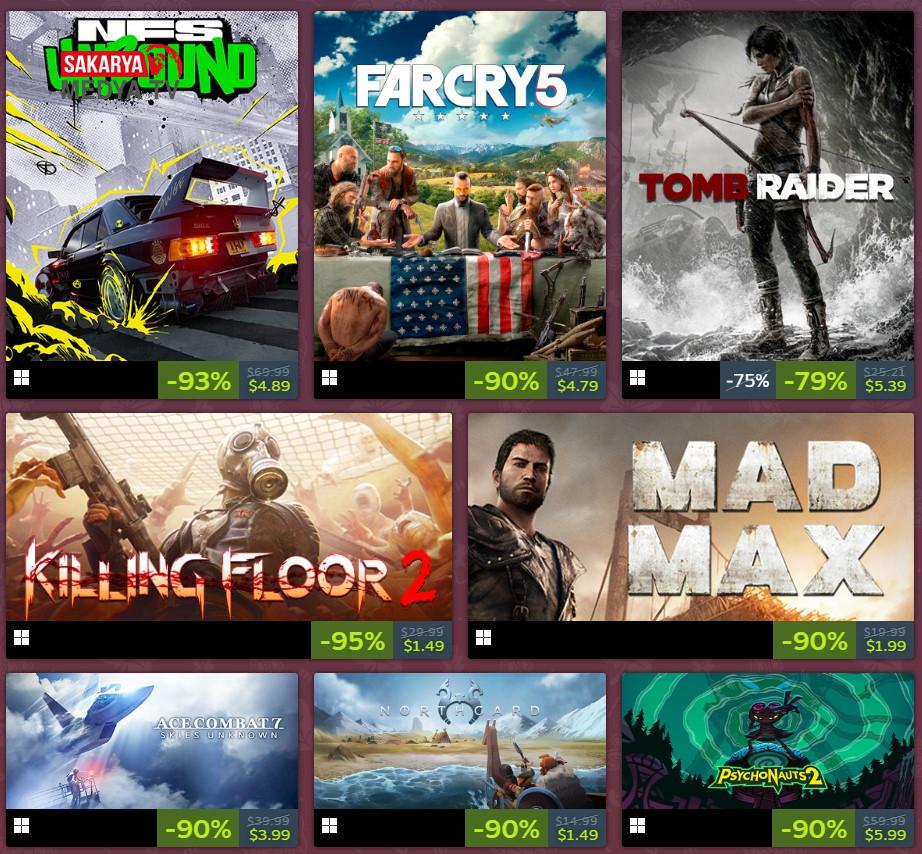Click Windows icon under Ace Combat 7
The height and width of the screenshot is (854, 922).
pyautogui.click(x=22, y=826)
